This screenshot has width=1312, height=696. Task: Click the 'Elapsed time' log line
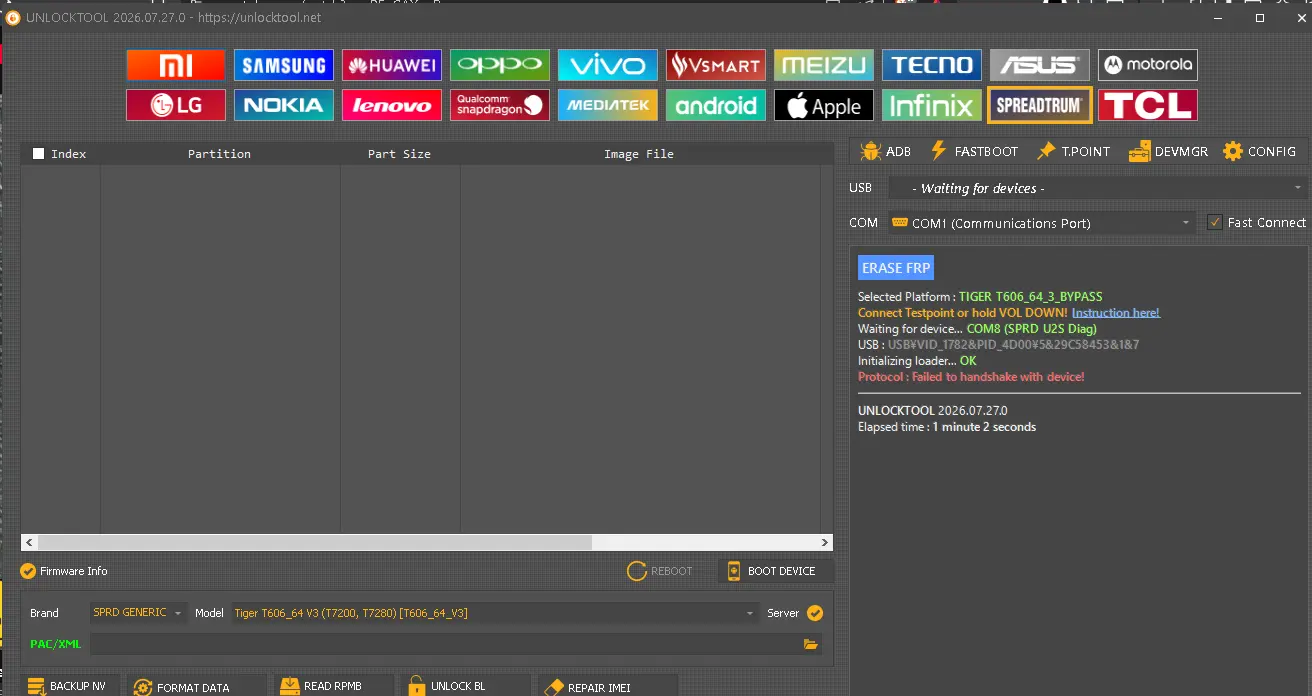coord(947,427)
